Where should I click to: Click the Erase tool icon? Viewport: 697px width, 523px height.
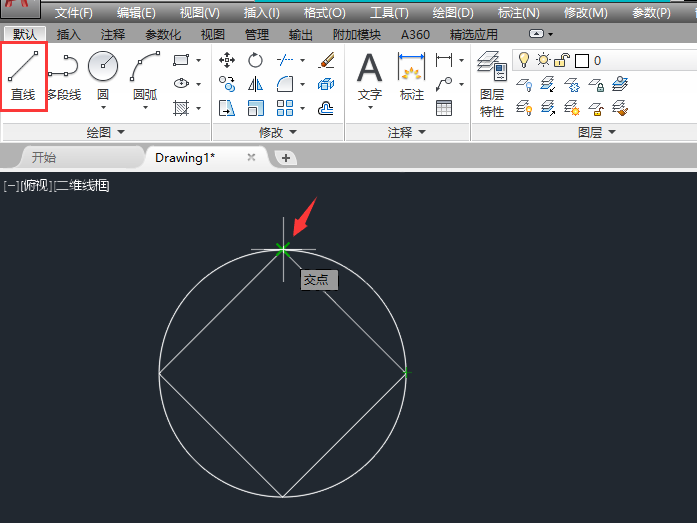tap(326, 60)
